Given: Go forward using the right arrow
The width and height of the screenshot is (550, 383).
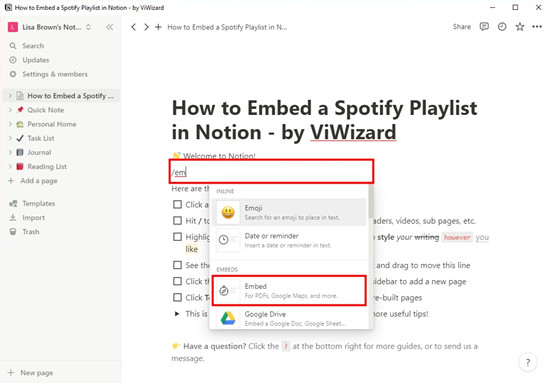Looking at the screenshot, I should click(146, 27).
